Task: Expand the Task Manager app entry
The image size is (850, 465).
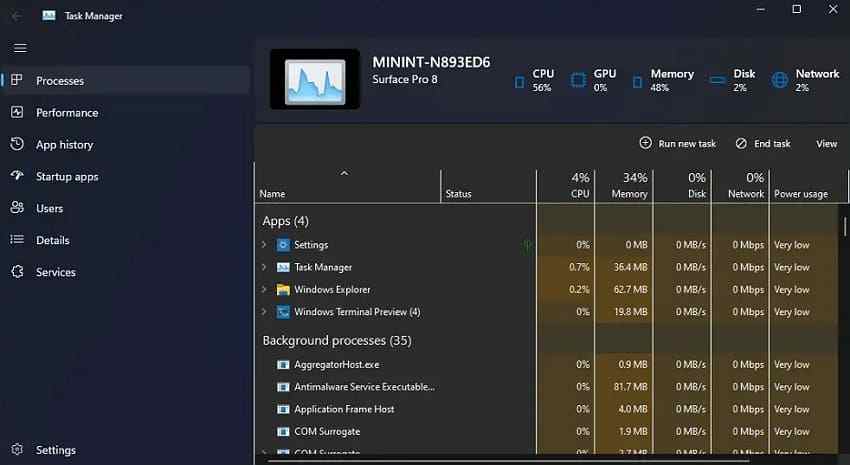Action: click(x=264, y=267)
